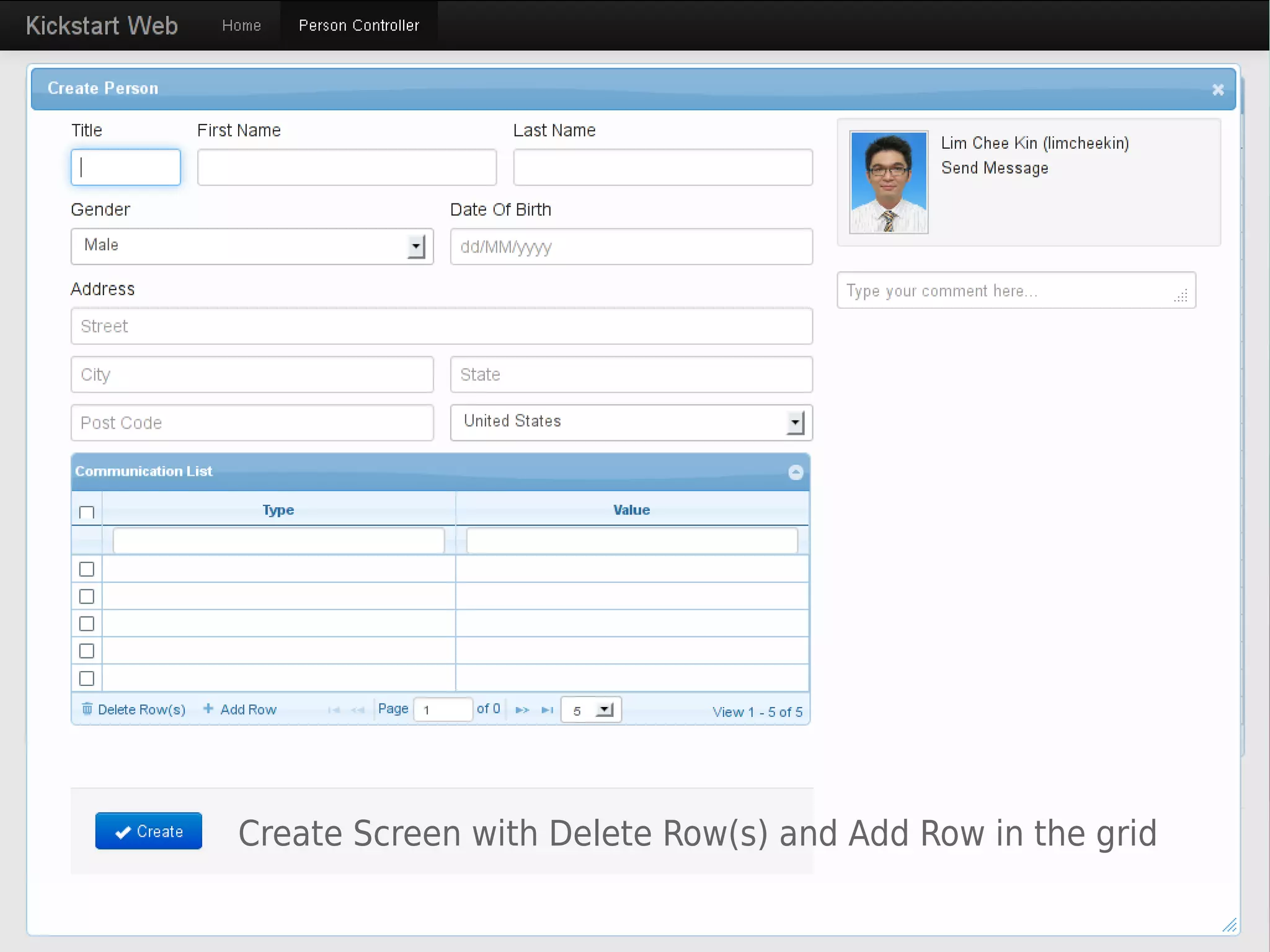Image resolution: width=1270 pixels, height=952 pixels.
Task: Click the Date Of Birth input field
Action: click(x=631, y=247)
